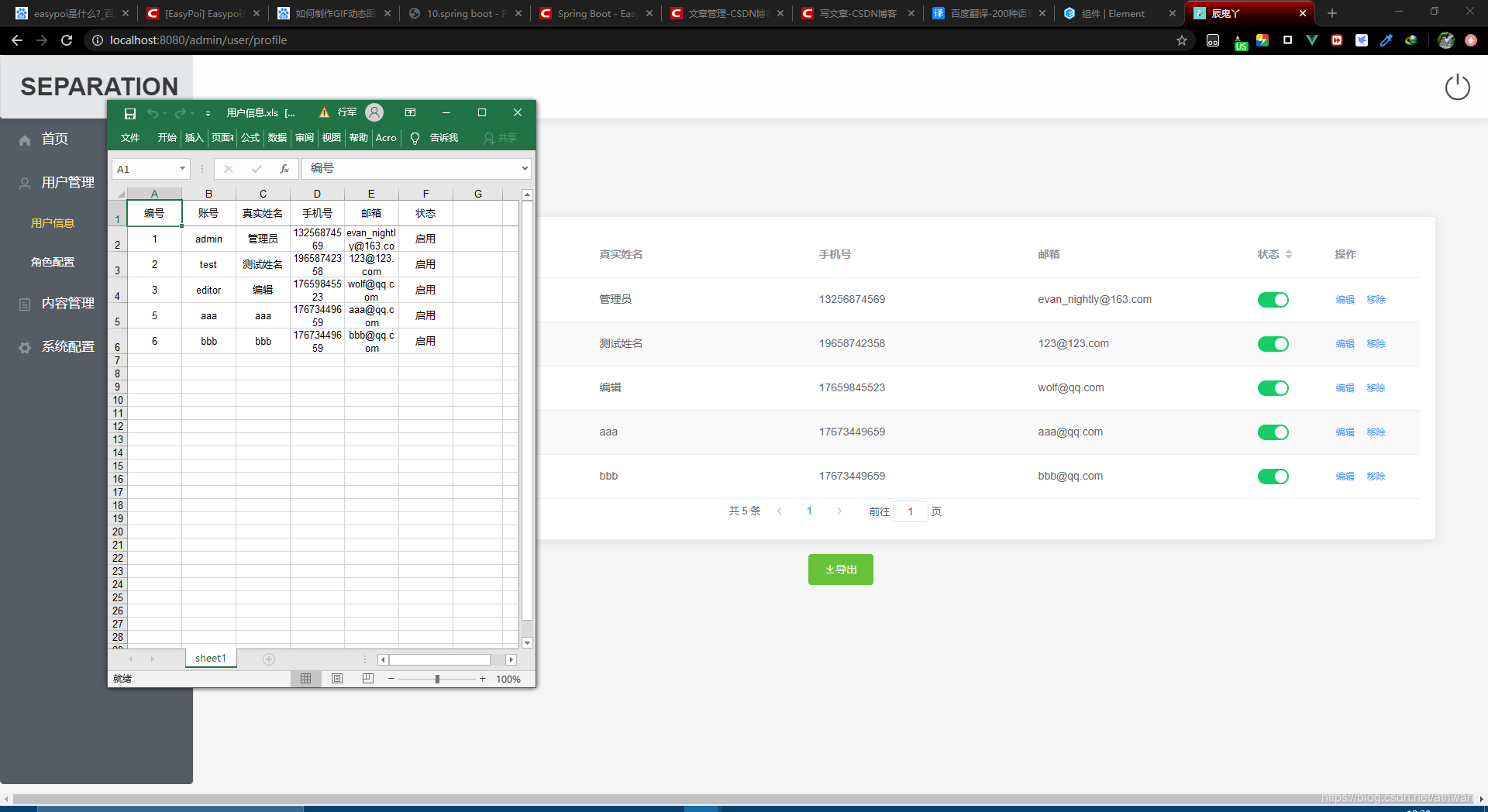1488x812 pixels.
Task: Cancel formula entry with the X icon
Action: (x=229, y=168)
